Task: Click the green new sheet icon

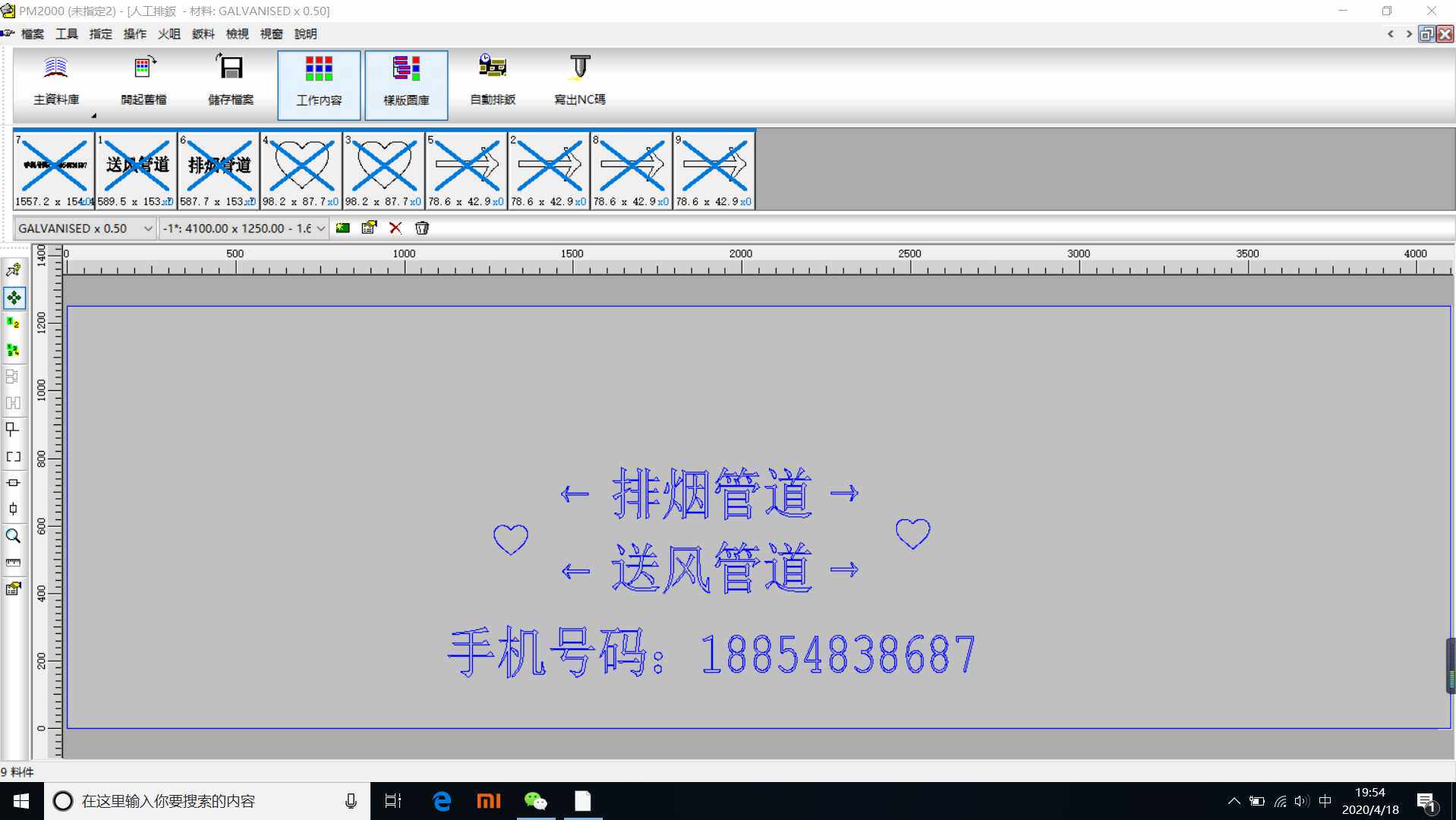Action: (343, 228)
